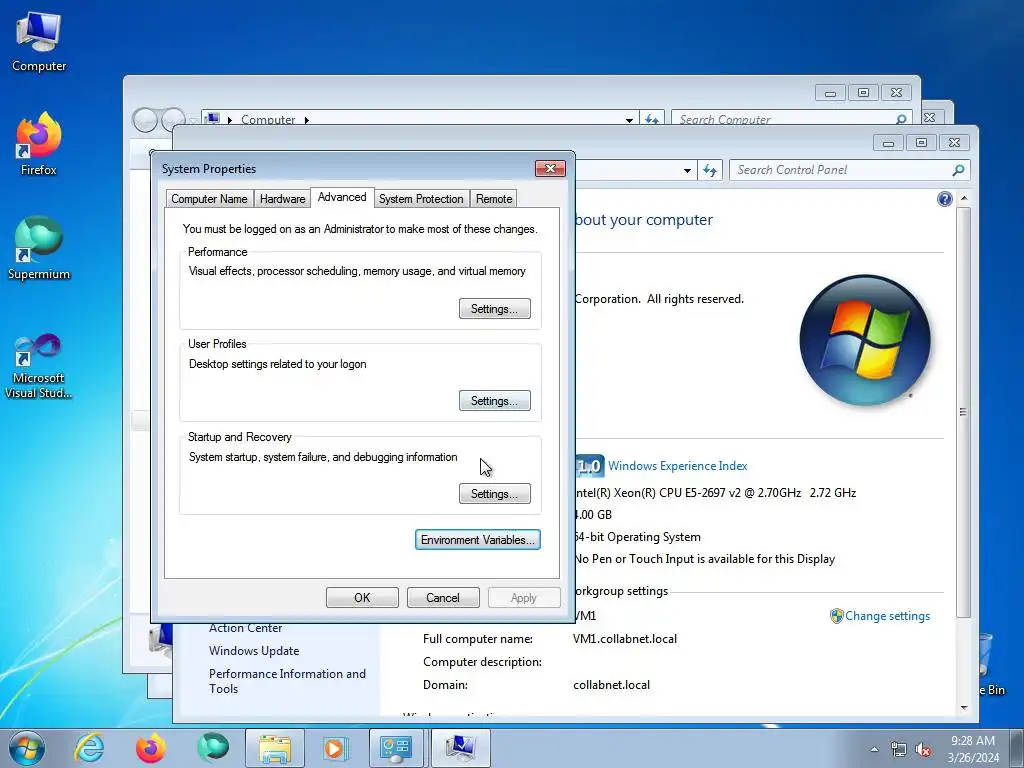This screenshot has height=768, width=1024.
Task: Open Performance Information and Tools link
Action: [x=287, y=681]
